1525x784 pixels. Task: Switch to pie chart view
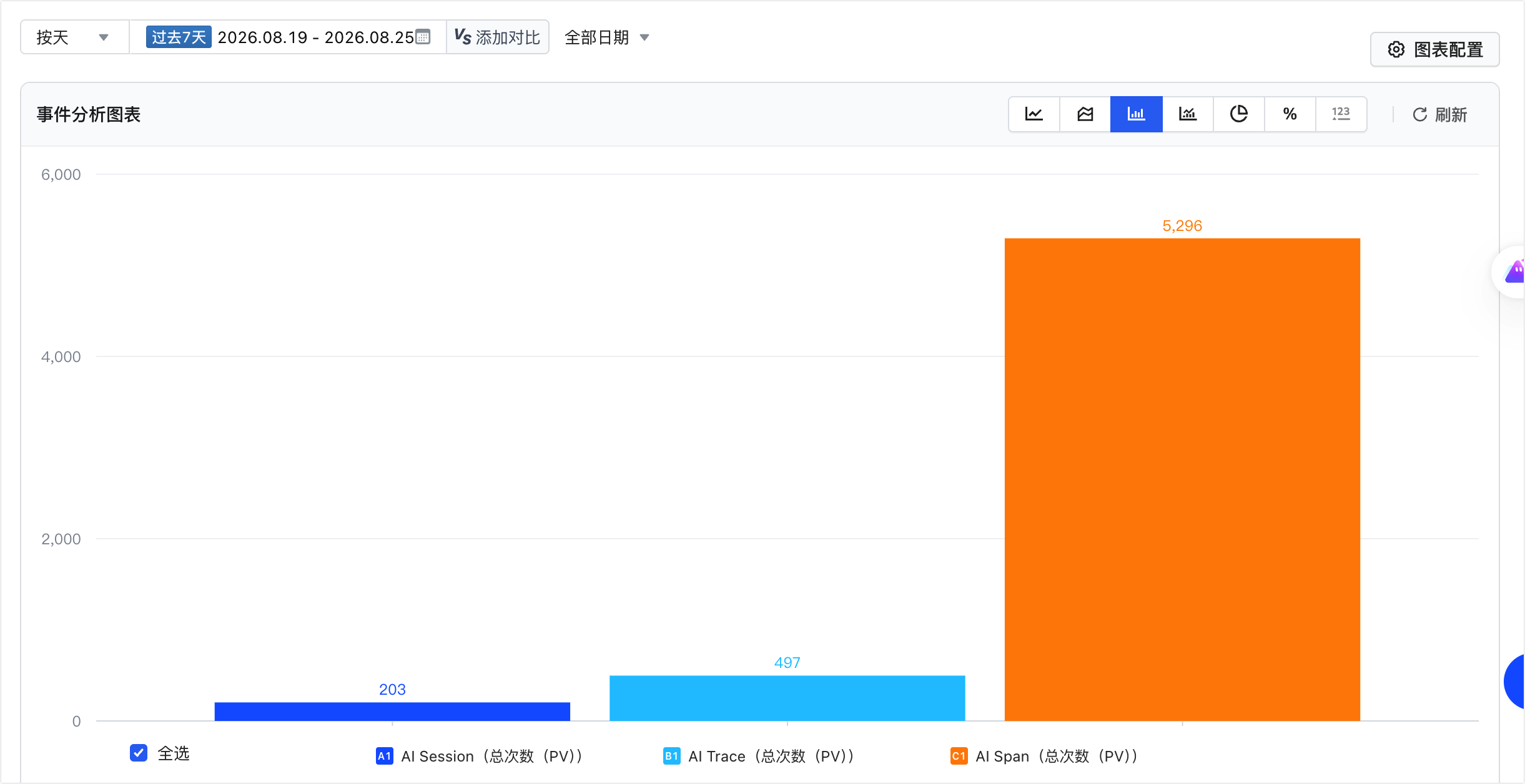pos(1239,114)
